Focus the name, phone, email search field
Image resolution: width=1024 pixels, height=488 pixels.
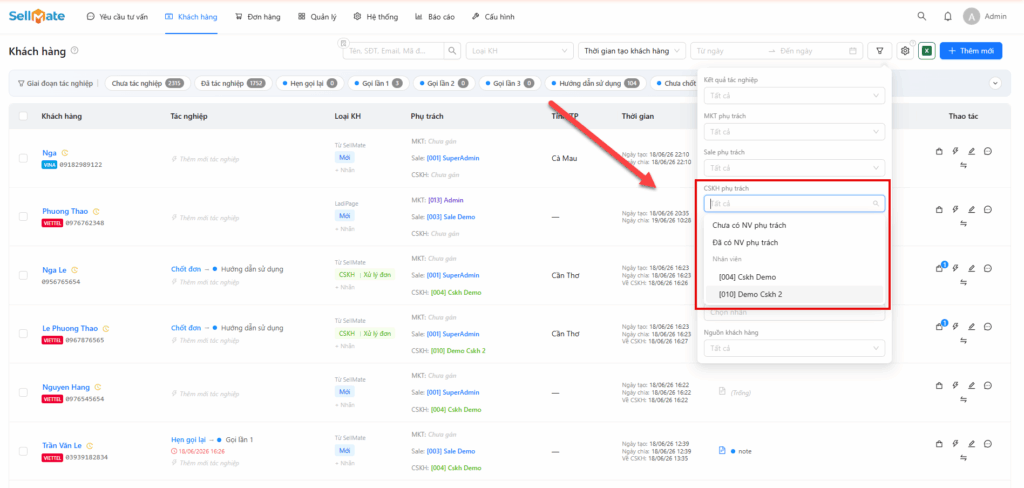point(394,50)
